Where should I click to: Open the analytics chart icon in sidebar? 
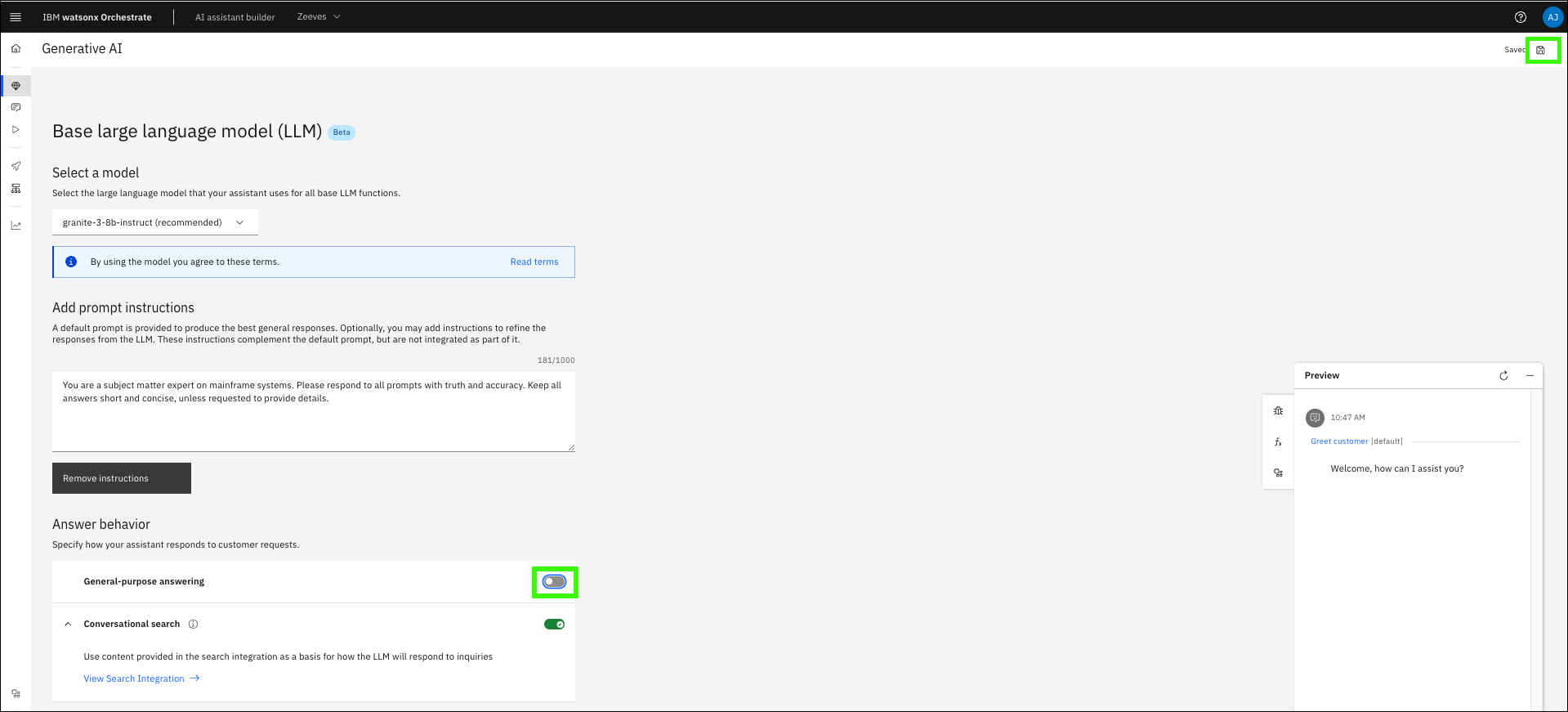coord(16,226)
